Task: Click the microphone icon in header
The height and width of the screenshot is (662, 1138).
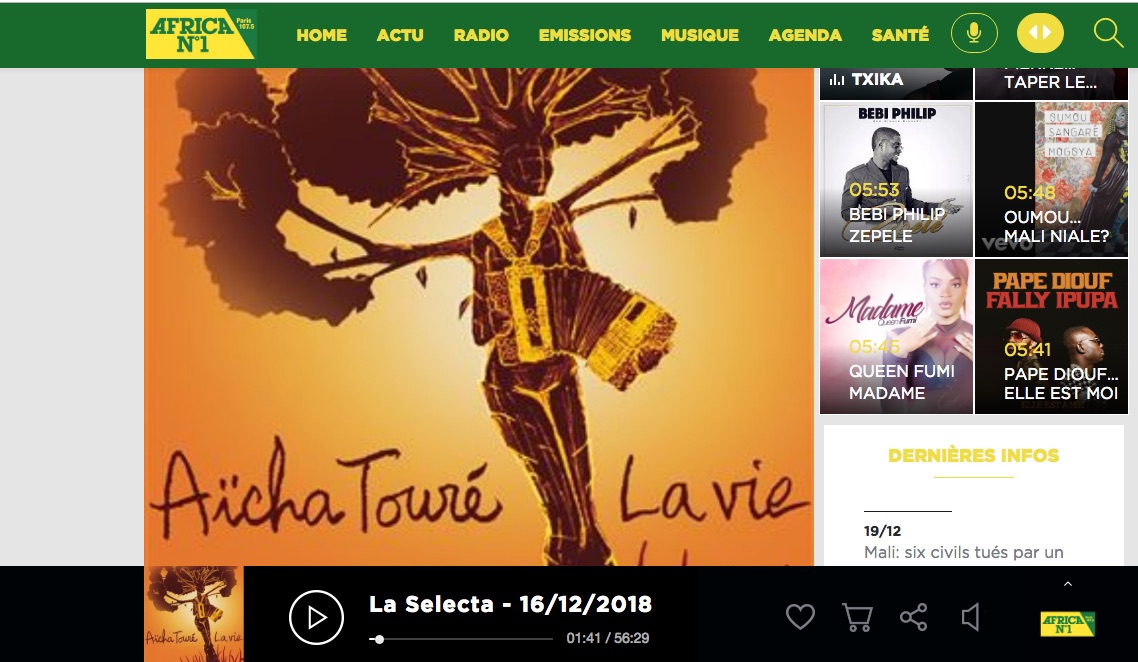Action: (974, 33)
